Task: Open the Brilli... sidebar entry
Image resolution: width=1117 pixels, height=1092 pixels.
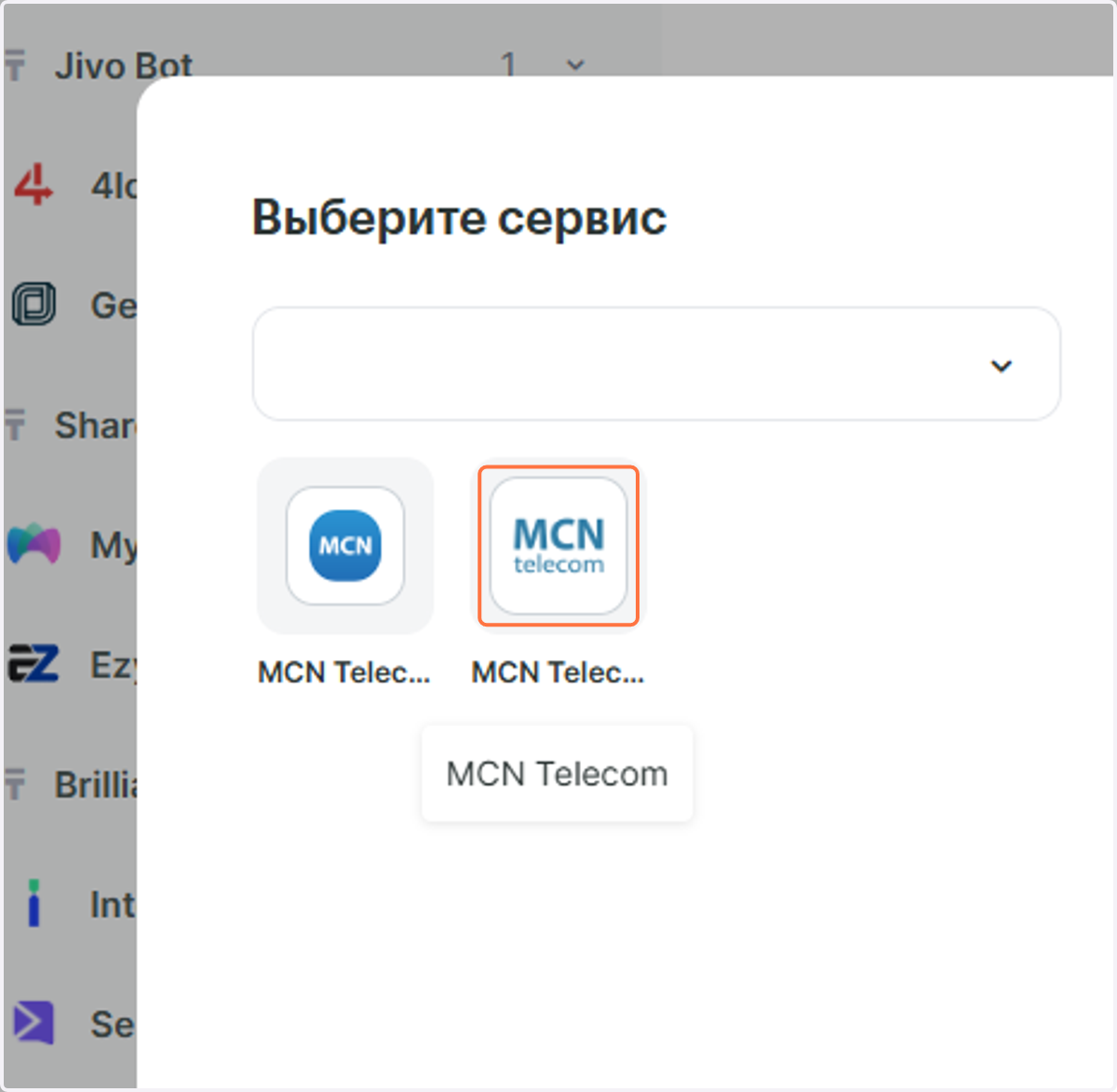Action: coord(95,785)
